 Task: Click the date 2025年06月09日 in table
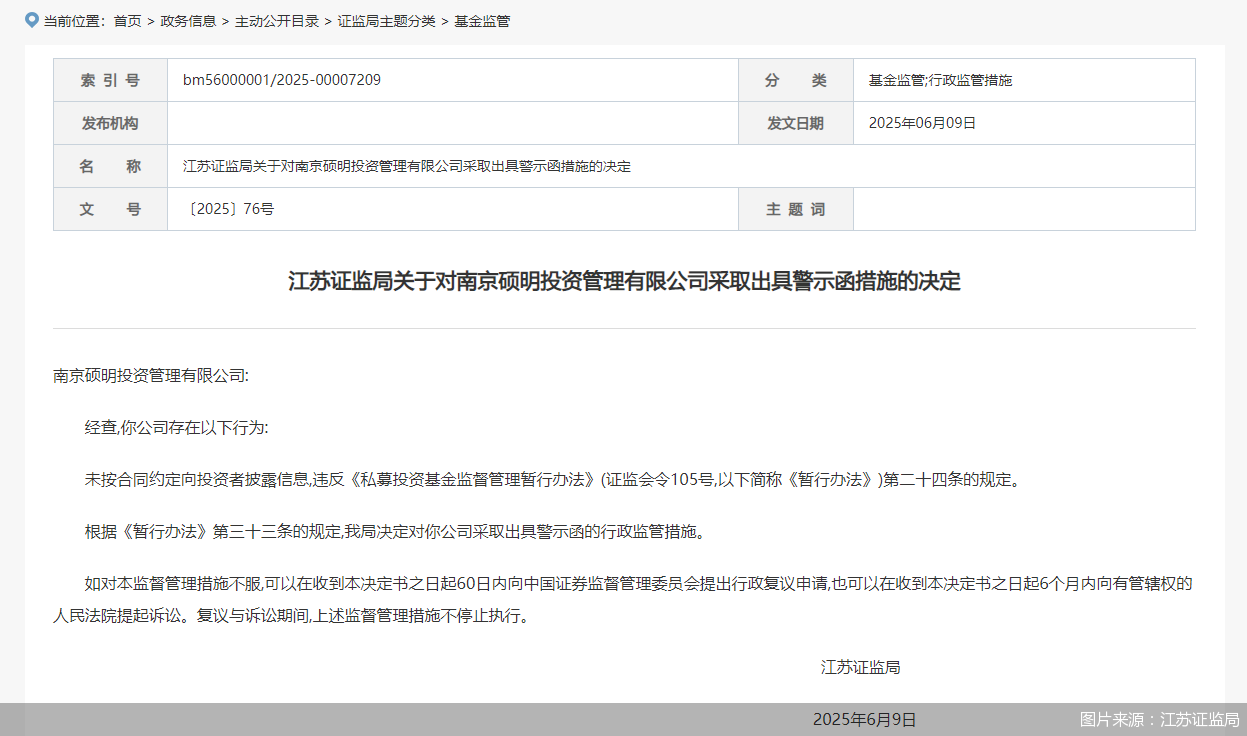tap(922, 123)
